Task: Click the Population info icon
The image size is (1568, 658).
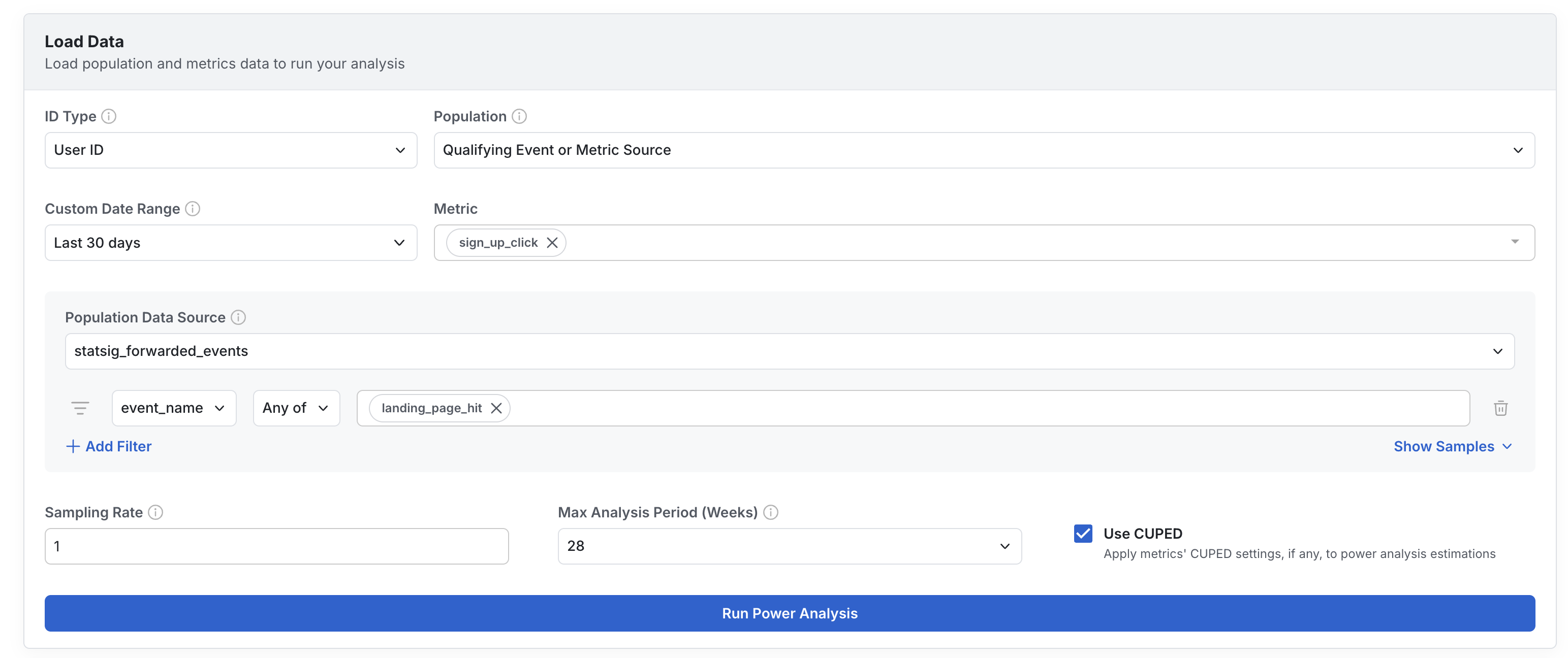Action: [x=519, y=116]
